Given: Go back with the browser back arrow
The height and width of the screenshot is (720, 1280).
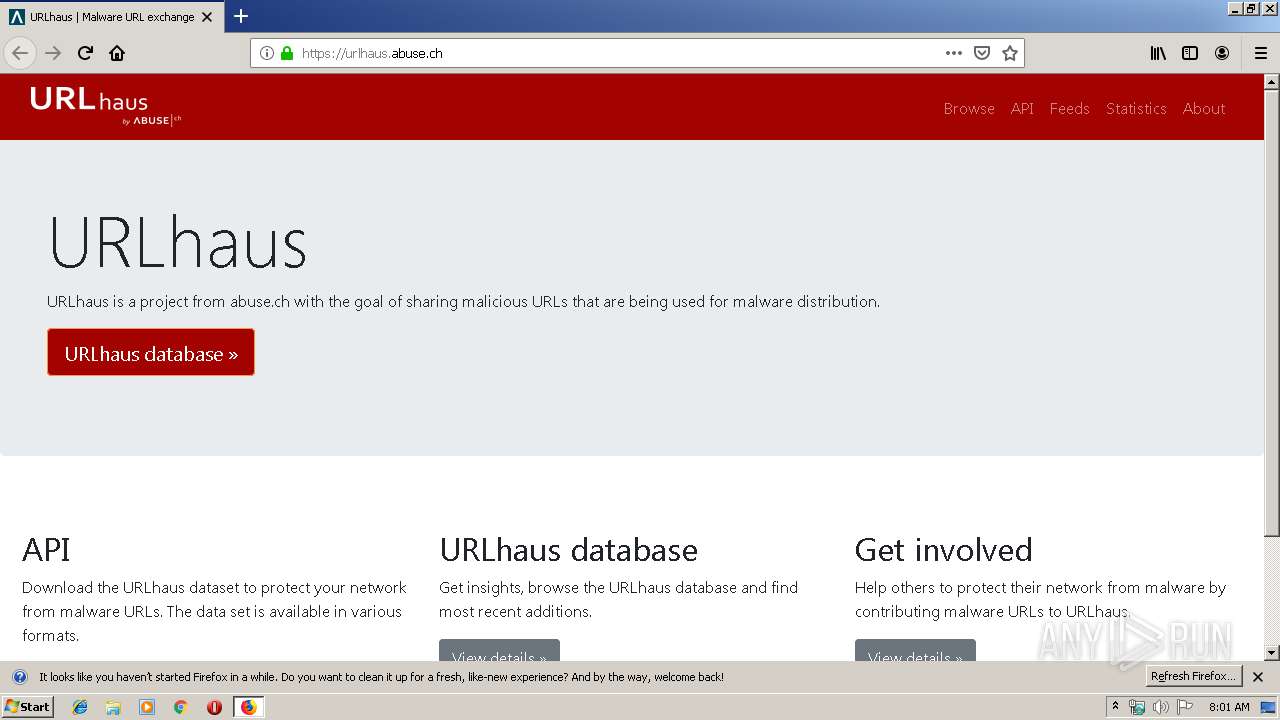Looking at the screenshot, I should click(x=20, y=53).
